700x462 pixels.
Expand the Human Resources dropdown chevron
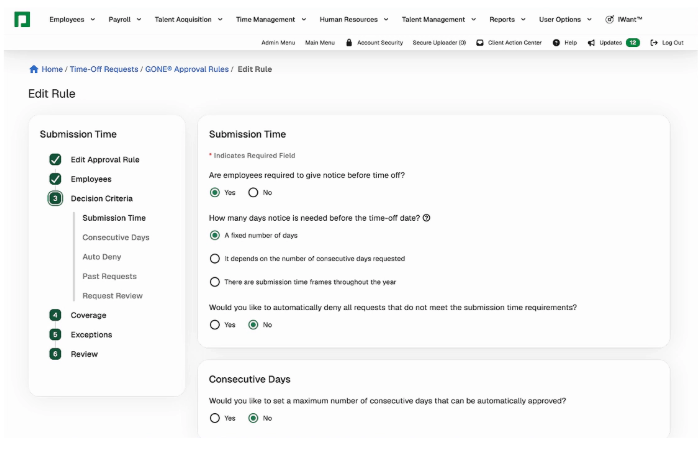[x=386, y=19]
